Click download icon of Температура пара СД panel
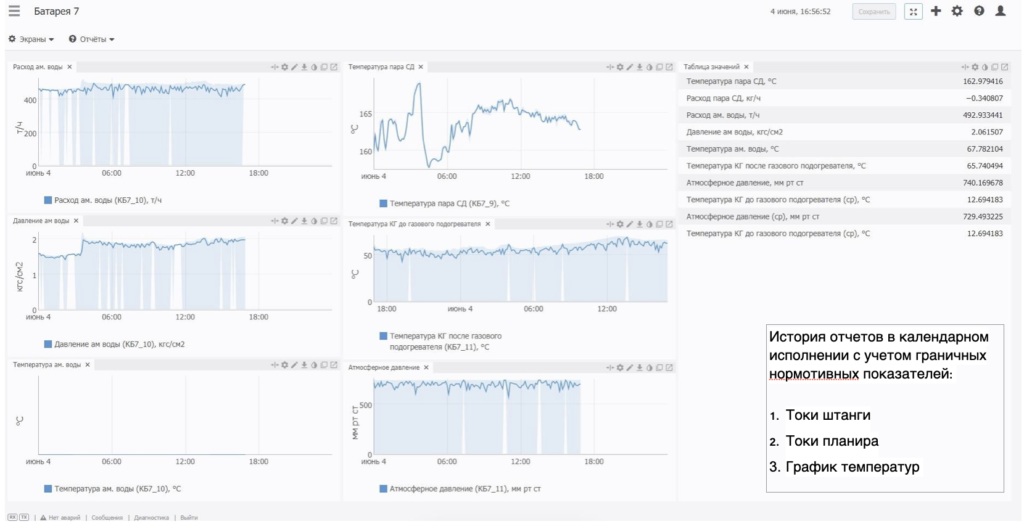 [639, 67]
